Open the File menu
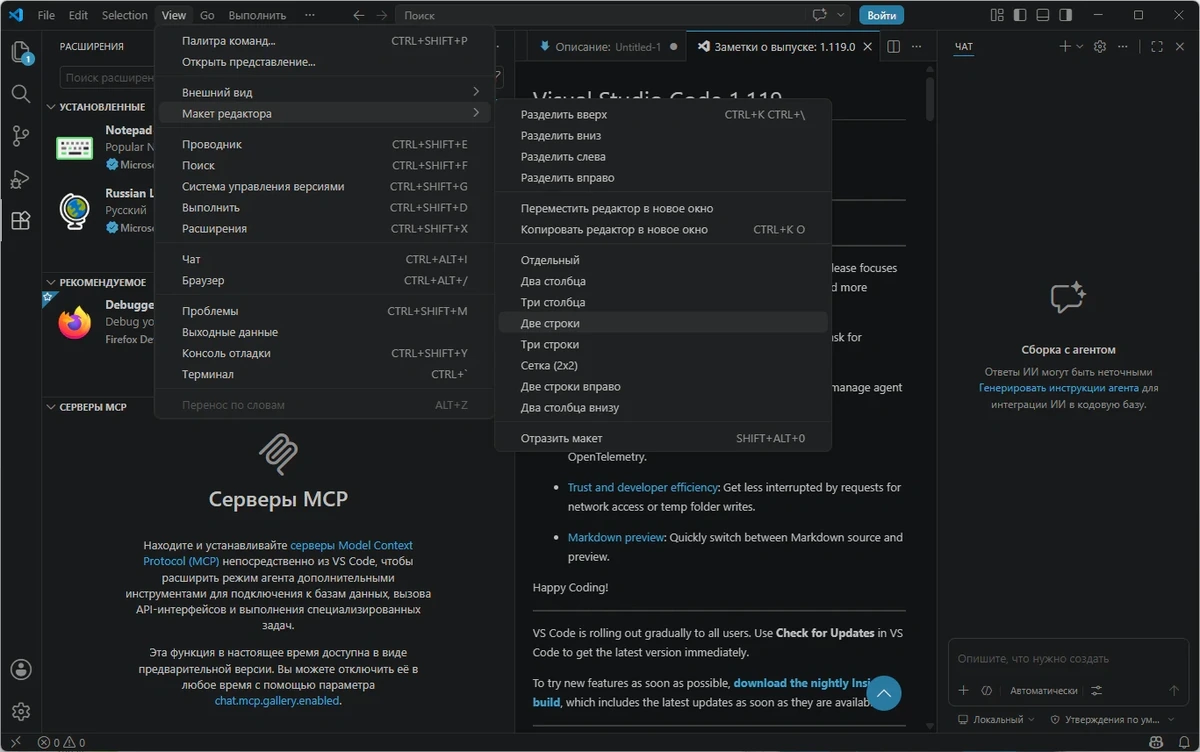Screen dimensions: 1200x752 (46, 15)
